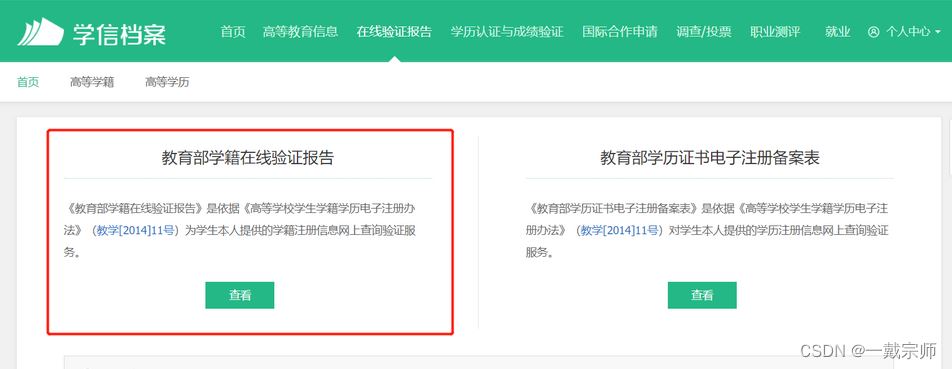Open 教学[2014]11号 link in the 学籍 card
Screen dimensions: 952x369
(136, 231)
